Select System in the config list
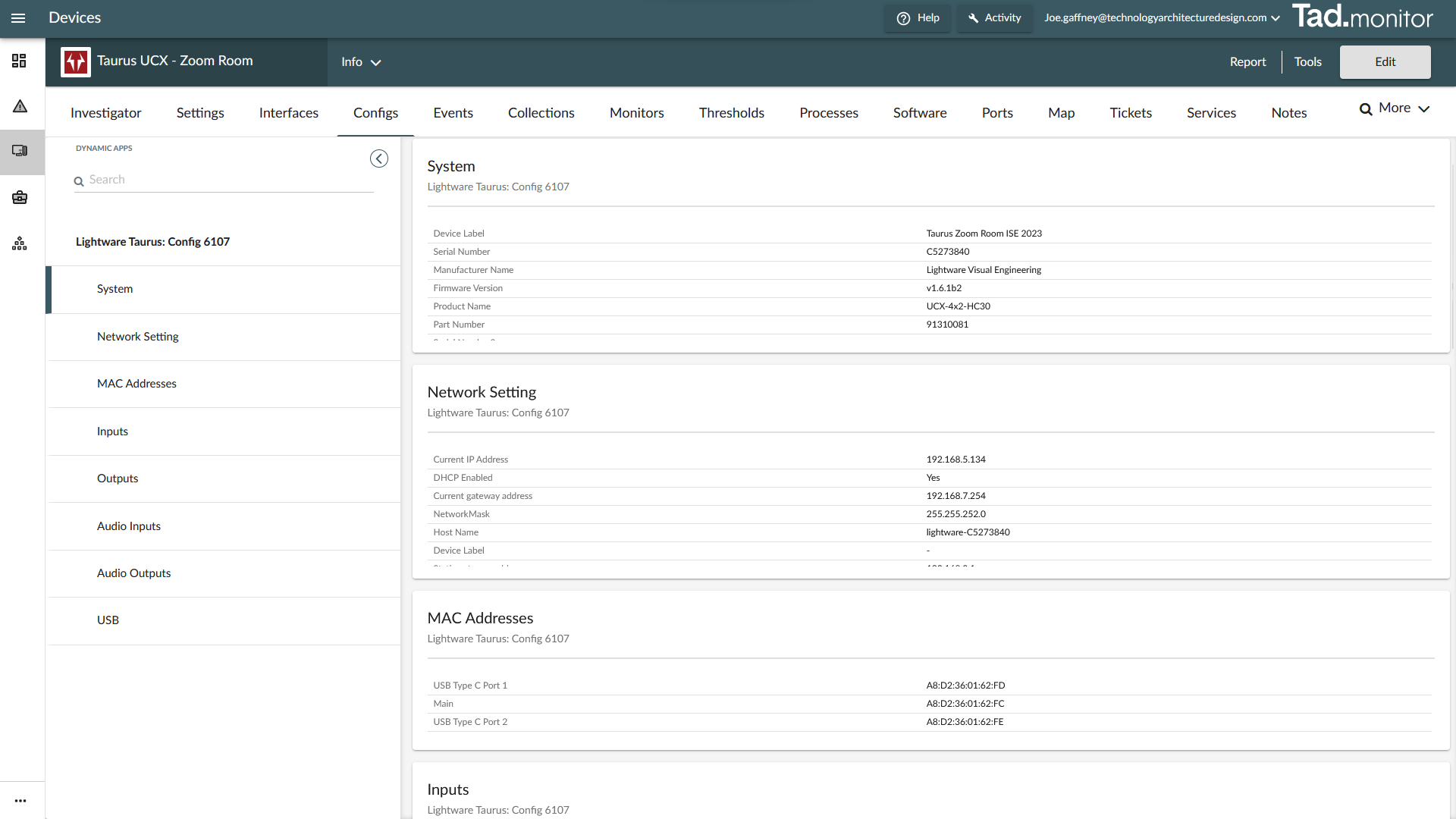 [224, 290]
